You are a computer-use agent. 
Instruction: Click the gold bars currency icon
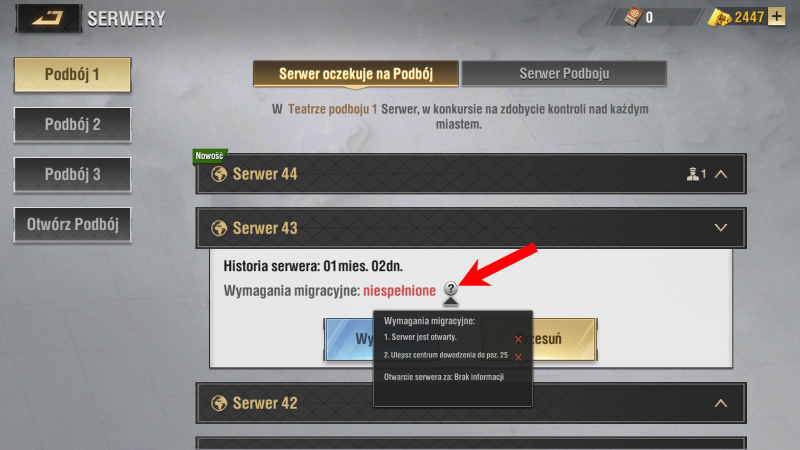pos(719,17)
